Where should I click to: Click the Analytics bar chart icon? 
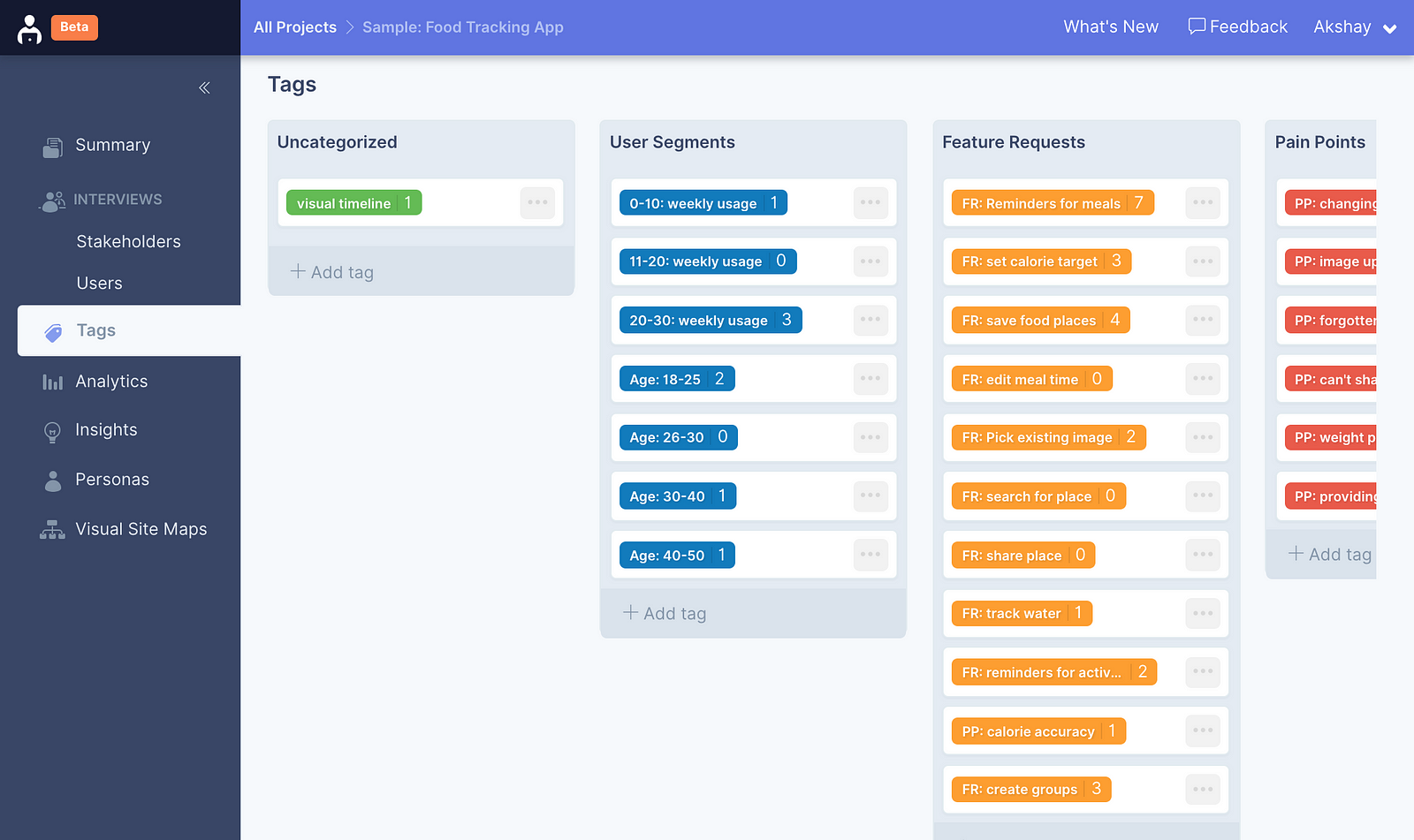(x=53, y=382)
